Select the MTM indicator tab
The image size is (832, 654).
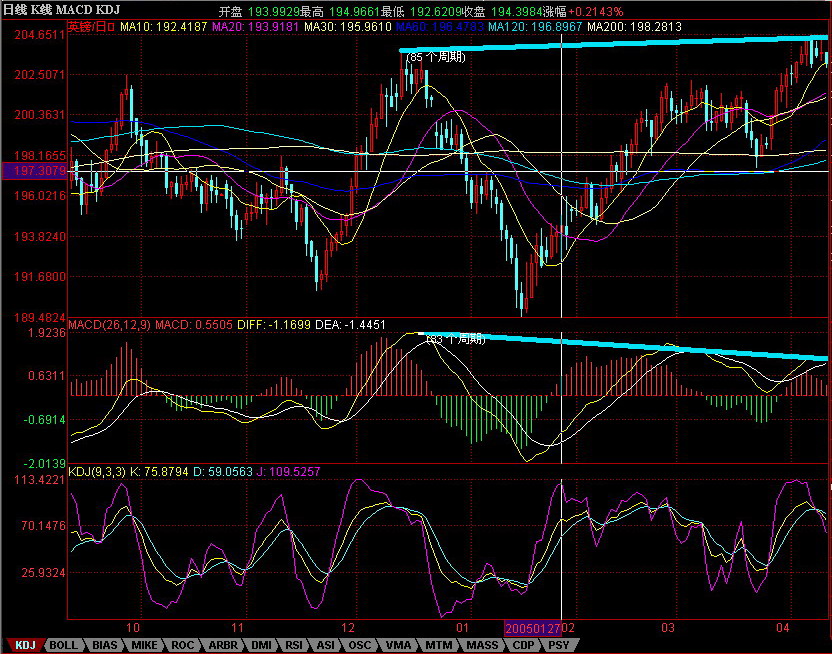[439, 645]
